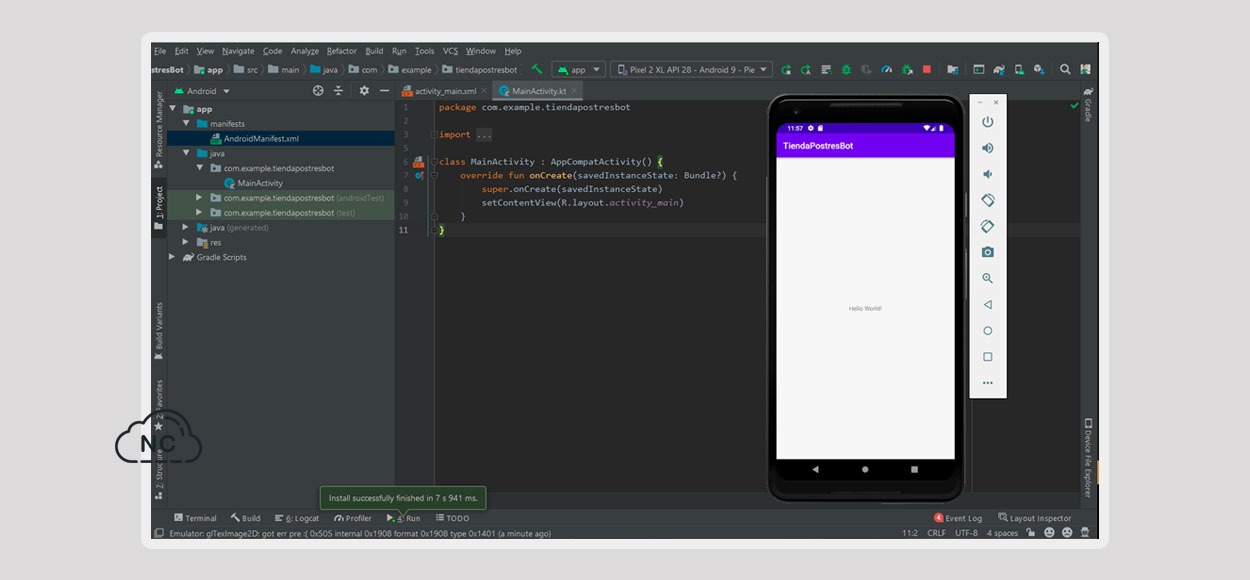Click the Make Project hammer icon

point(537,70)
